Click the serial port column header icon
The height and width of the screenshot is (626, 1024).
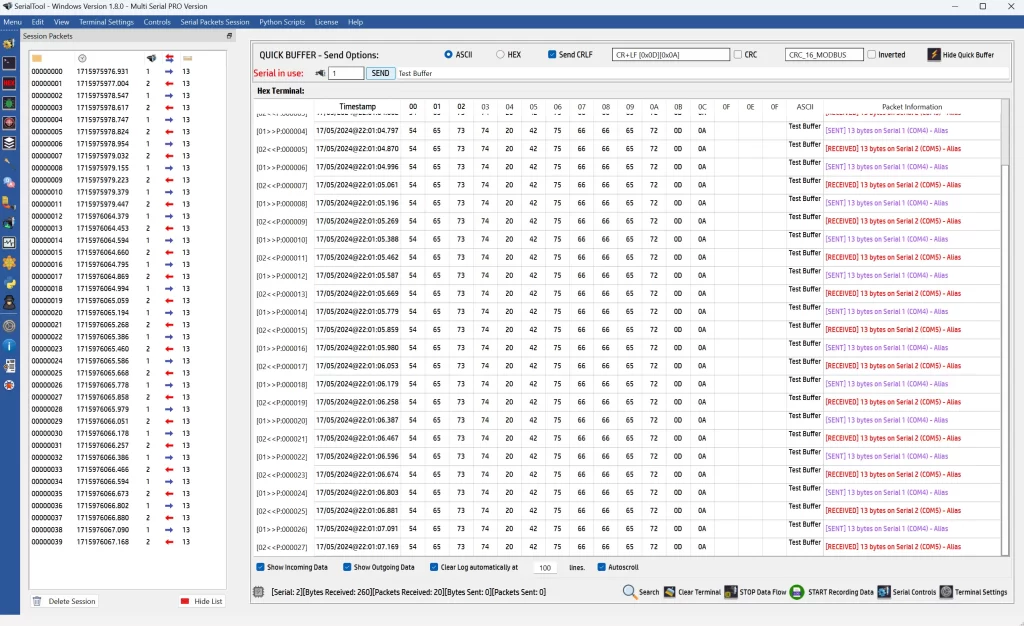click(151, 58)
